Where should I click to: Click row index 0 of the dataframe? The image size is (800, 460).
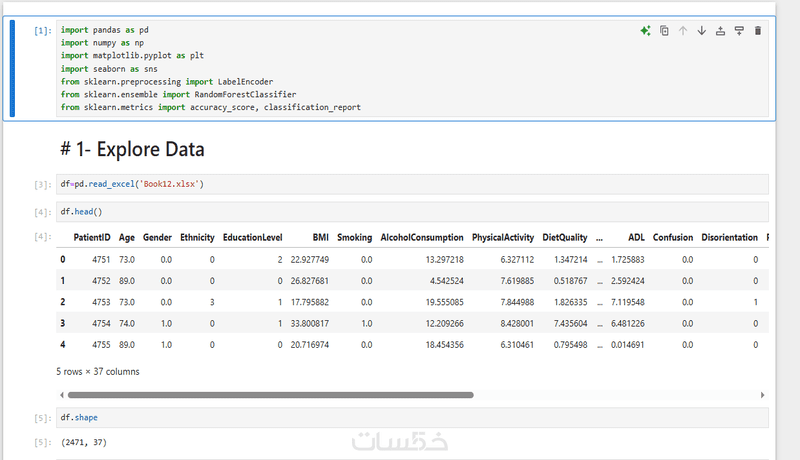(63, 259)
